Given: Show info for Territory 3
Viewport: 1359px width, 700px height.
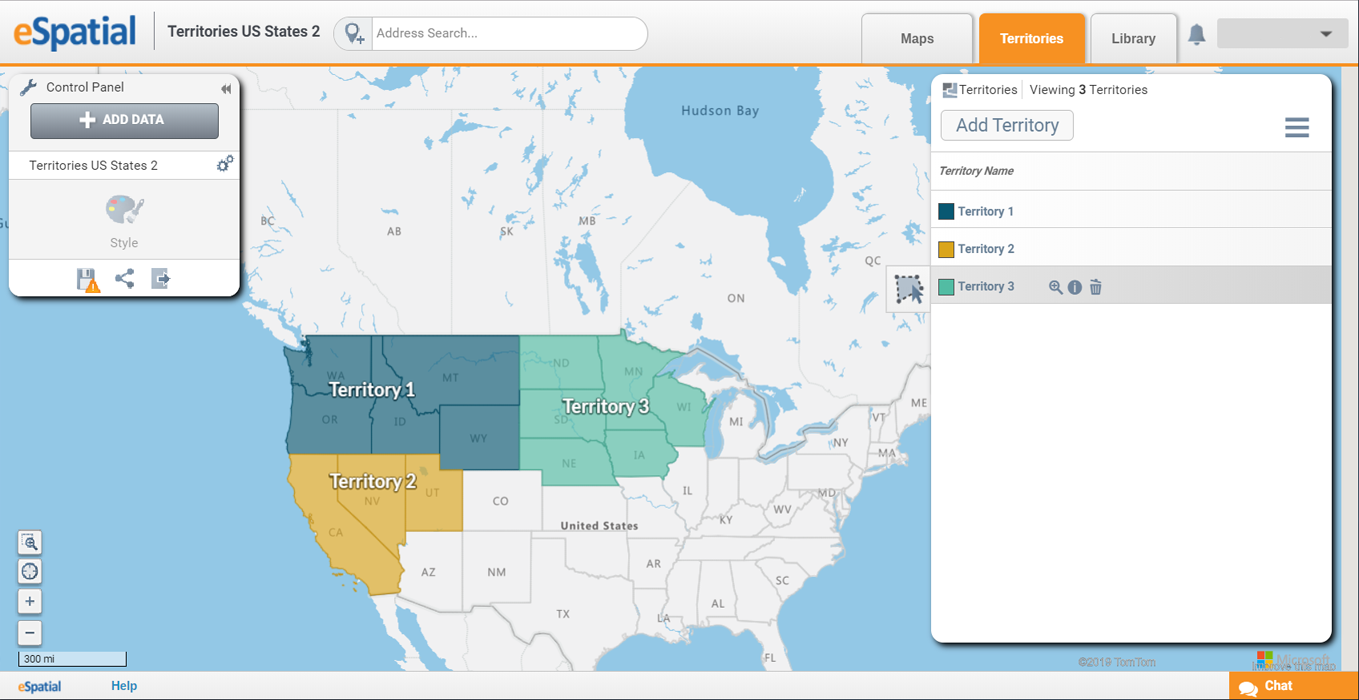Looking at the screenshot, I should pos(1075,287).
